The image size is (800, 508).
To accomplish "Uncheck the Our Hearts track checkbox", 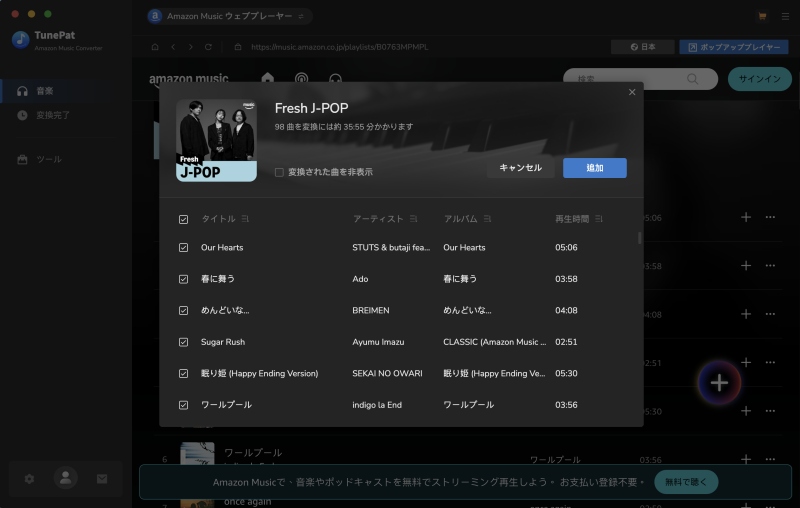I will pyautogui.click(x=183, y=247).
